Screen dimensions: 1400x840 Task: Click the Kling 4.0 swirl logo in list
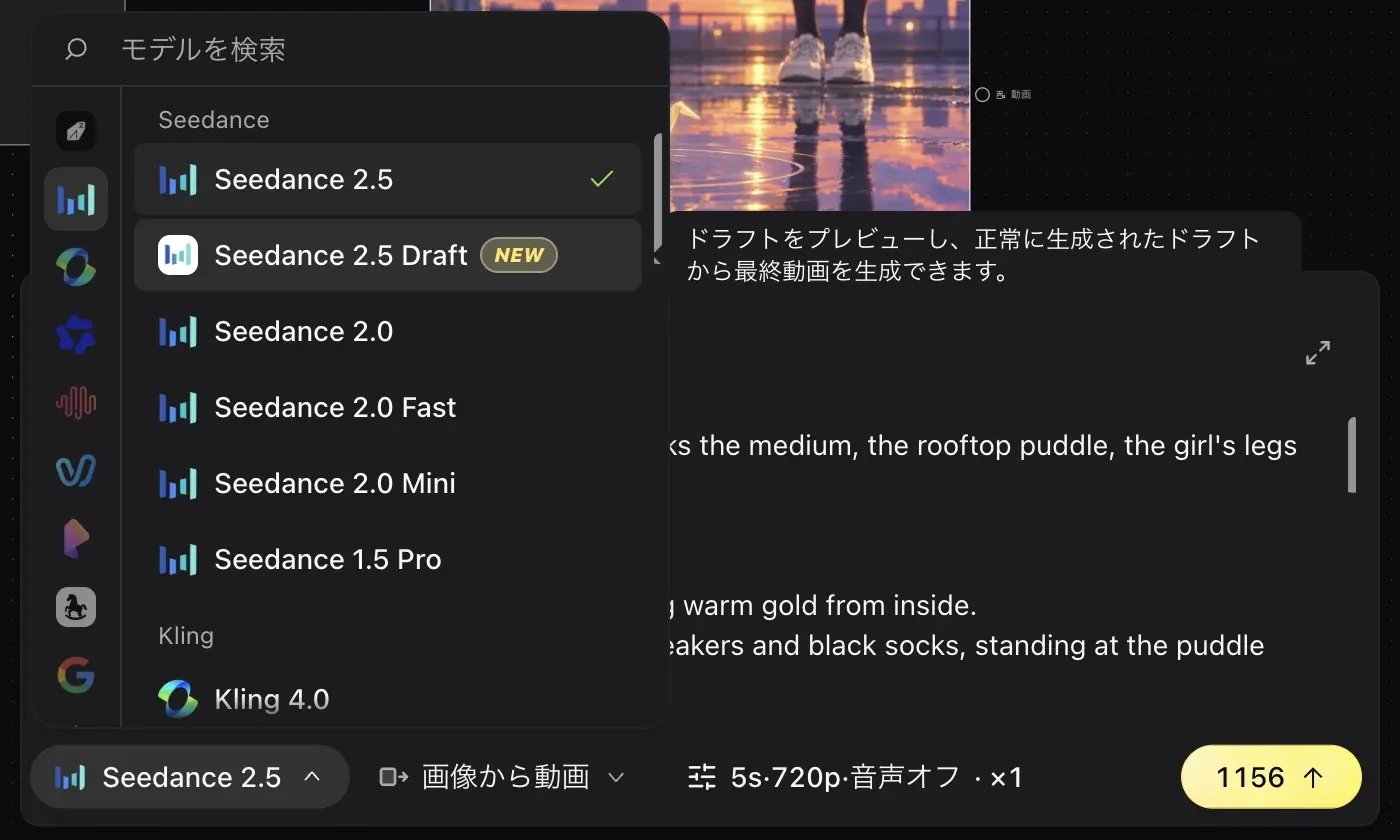[178, 699]
